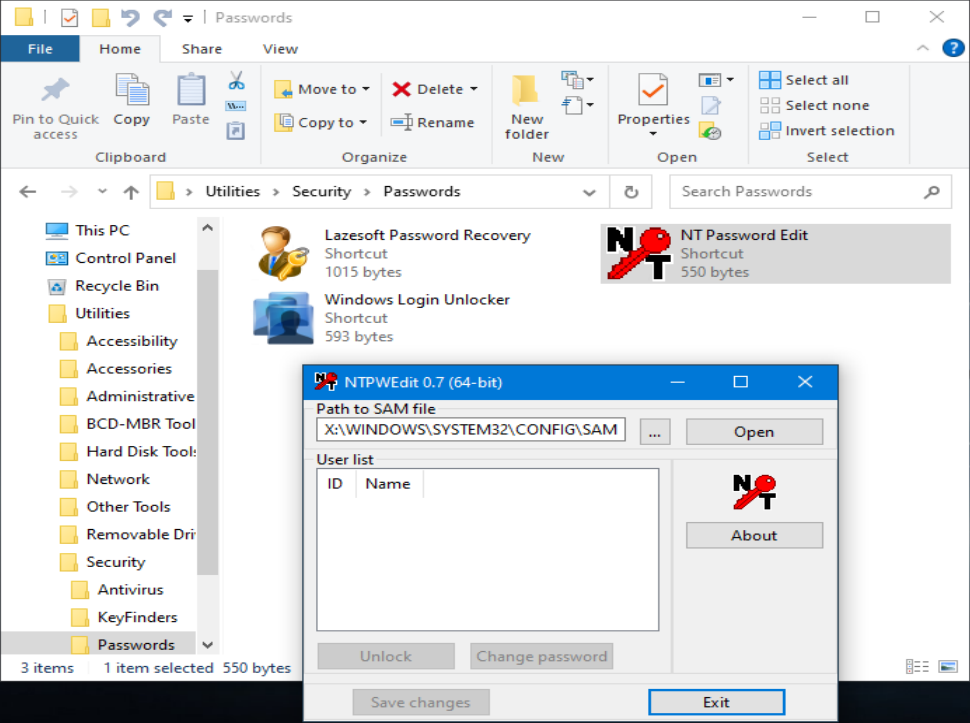This screenshot has height=723, width=970.
Task: Click Undo arrow in title bar toolbar
Action: (130, 17)
